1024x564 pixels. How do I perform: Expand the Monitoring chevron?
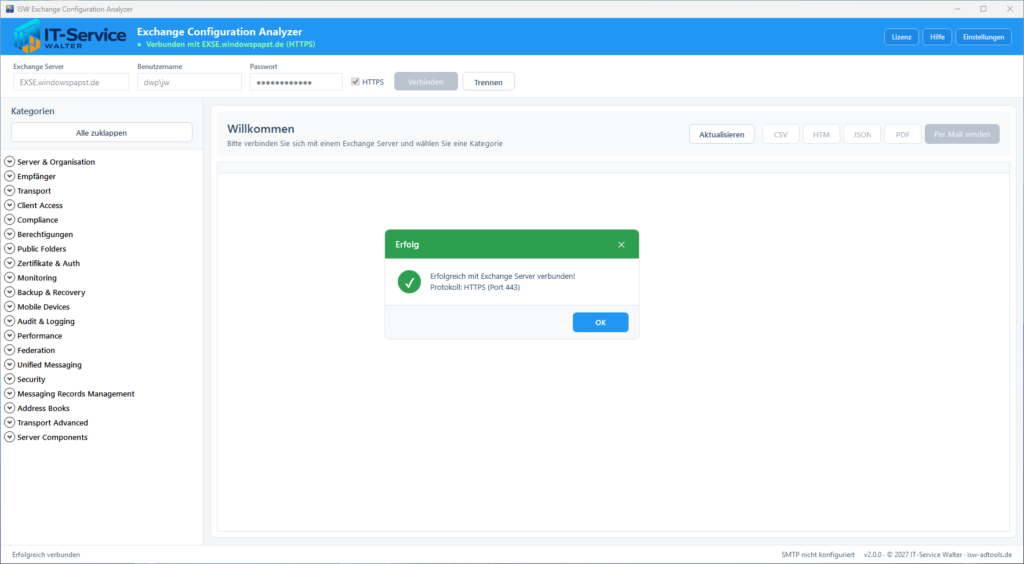pos(10,277)
